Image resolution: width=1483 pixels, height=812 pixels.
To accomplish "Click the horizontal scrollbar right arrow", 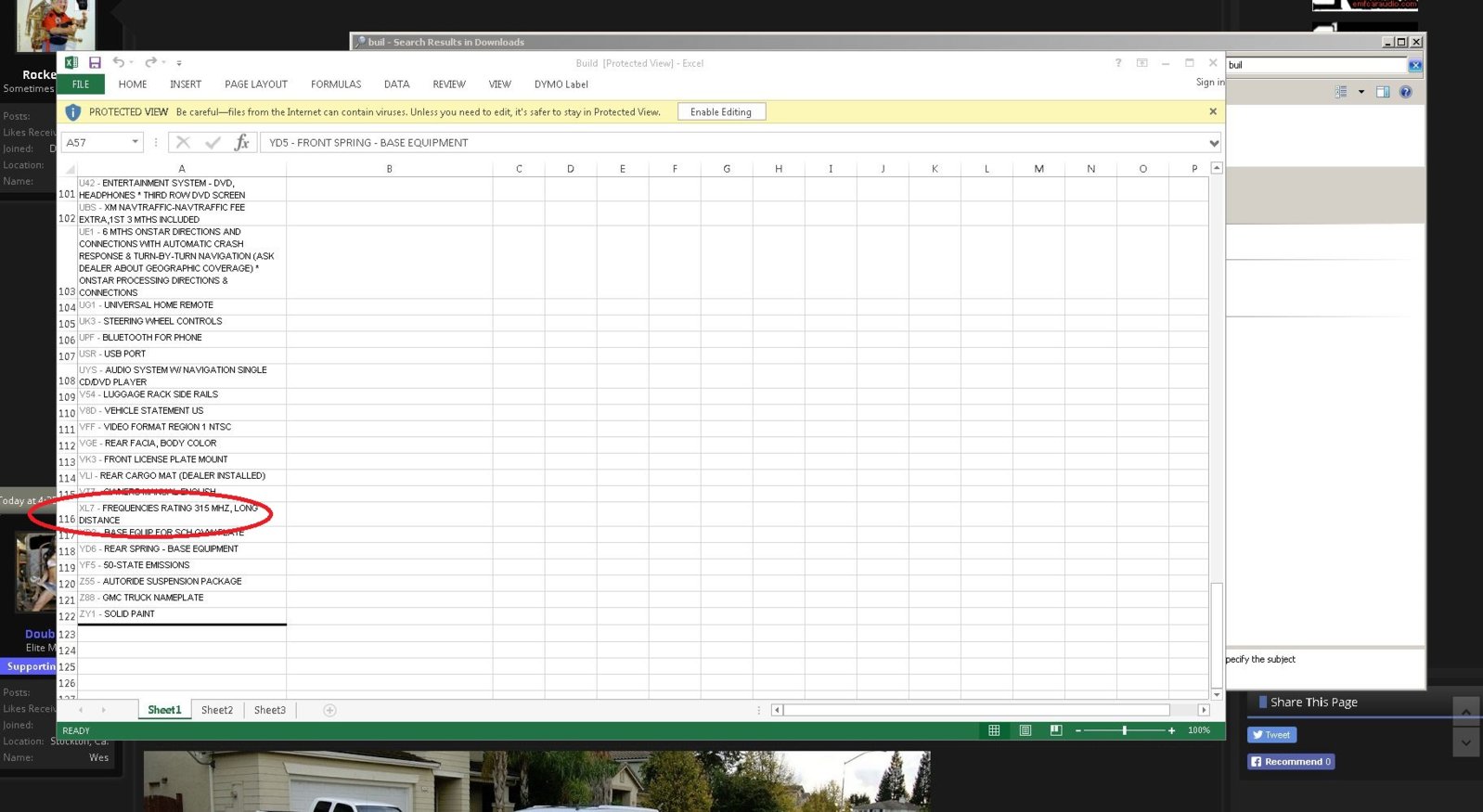I will (1204, 710).
